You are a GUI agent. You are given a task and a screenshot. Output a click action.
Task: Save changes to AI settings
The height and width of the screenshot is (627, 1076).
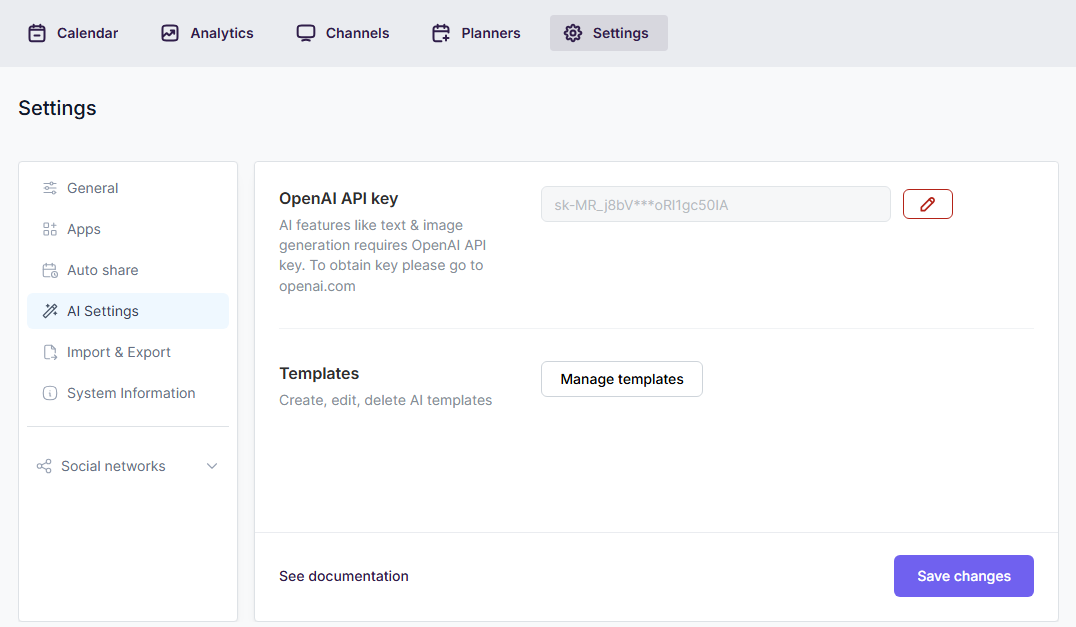click(963, 576)
